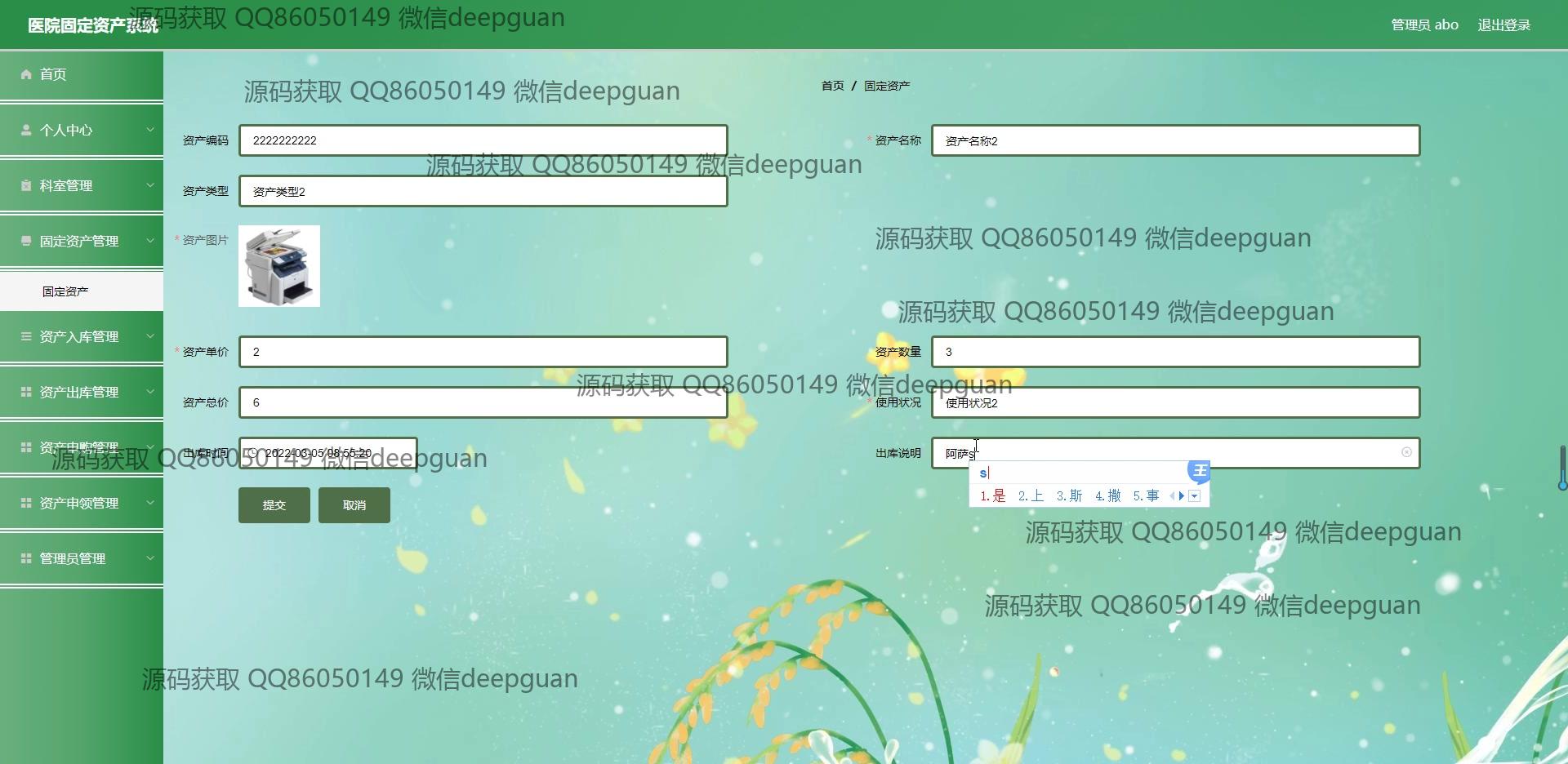Click the home icon beside 首页 in sidebar
The height and width of the screenshot is (764, 1568).
pyautogui.click(x=26, y=74)
